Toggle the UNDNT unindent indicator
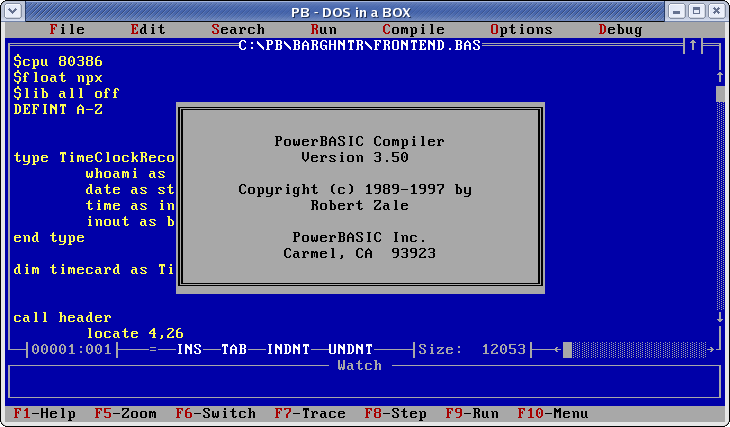This screenshot has height=427, width=730. tap(351, 349)
